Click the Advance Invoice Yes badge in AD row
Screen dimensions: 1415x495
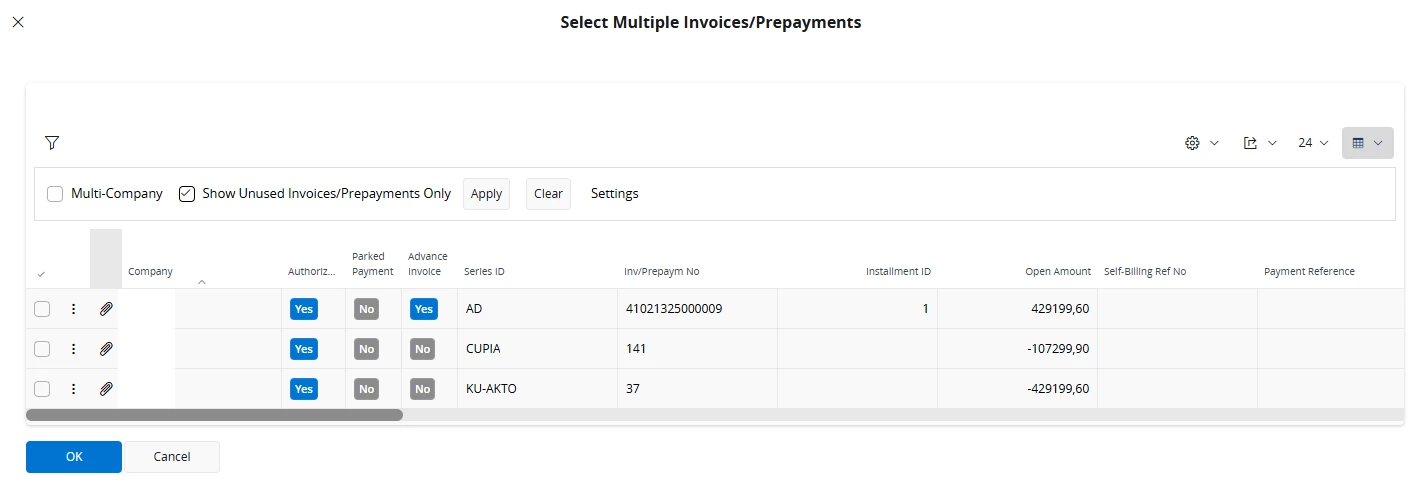point(424,309)
